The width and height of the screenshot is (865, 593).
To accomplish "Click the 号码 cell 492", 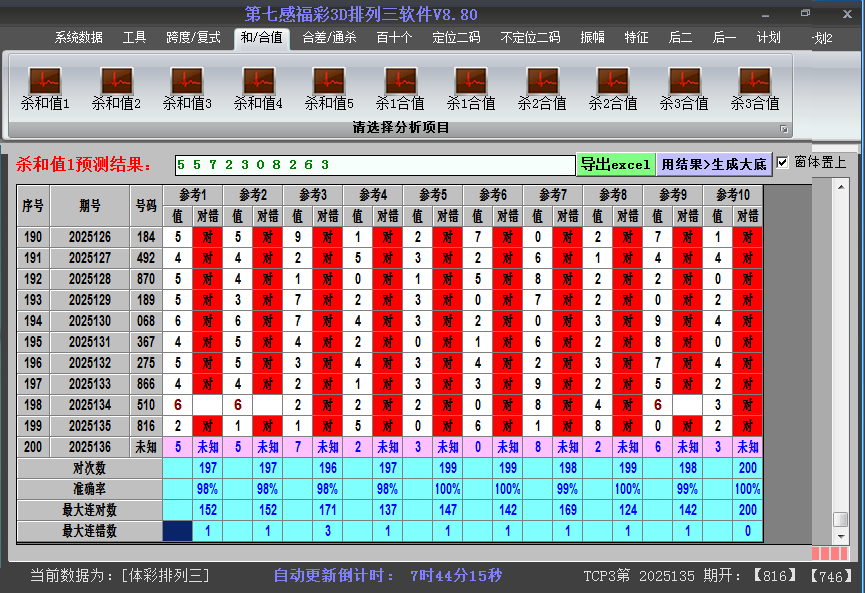I will tap(146, 258).
